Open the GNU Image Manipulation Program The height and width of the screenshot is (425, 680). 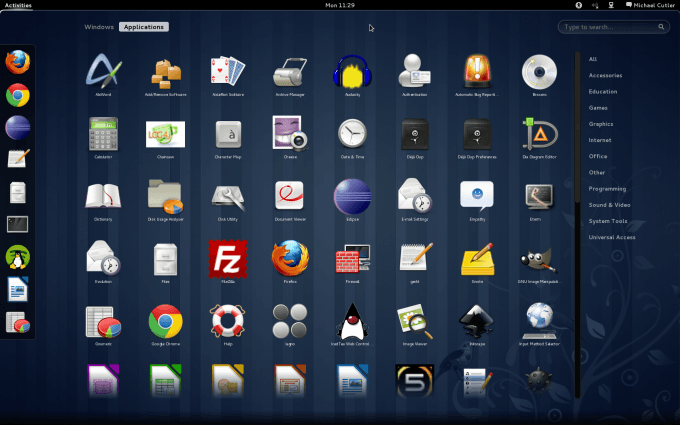[537, 258]
